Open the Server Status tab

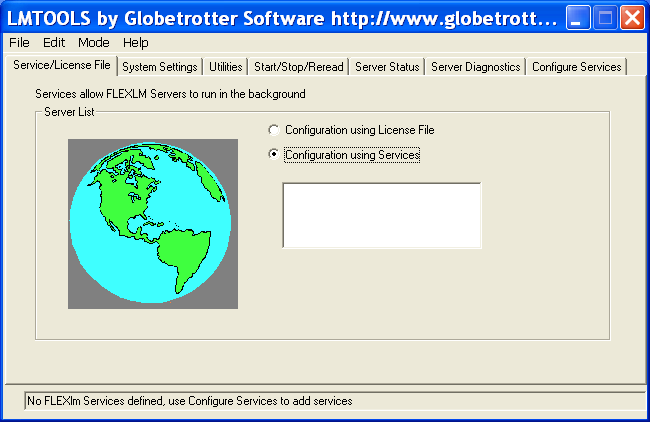coord(387,67)
